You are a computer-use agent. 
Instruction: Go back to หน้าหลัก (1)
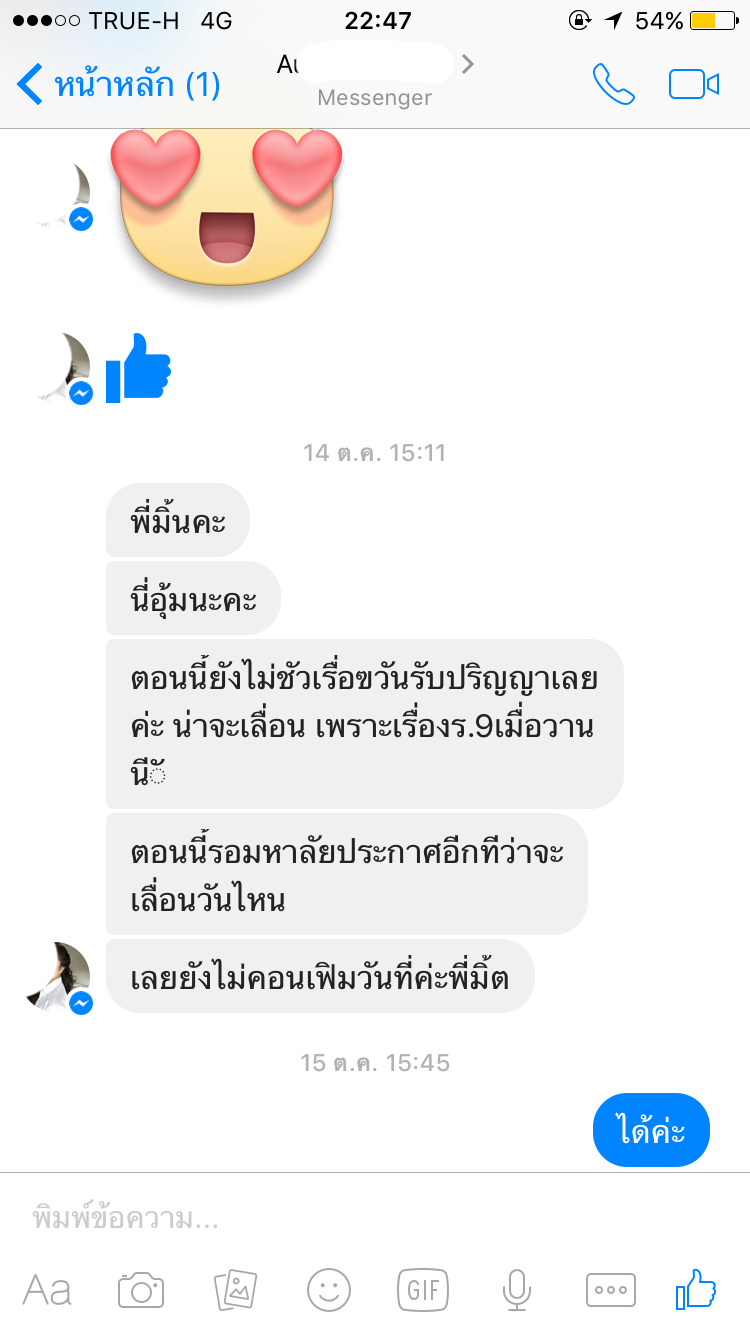pyautogui.click(x=119, y=85)
